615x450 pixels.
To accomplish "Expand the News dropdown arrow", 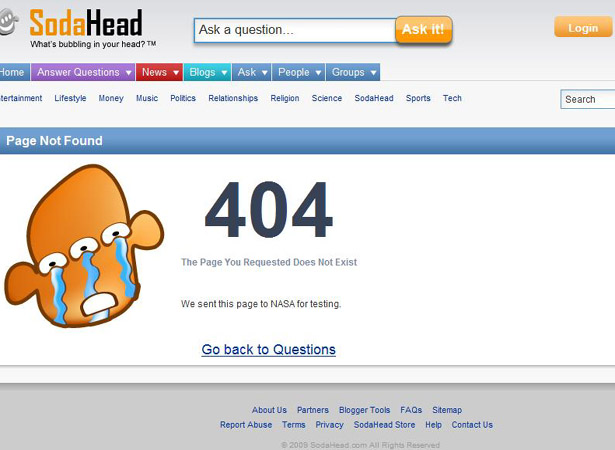I will tap(176, 73).
